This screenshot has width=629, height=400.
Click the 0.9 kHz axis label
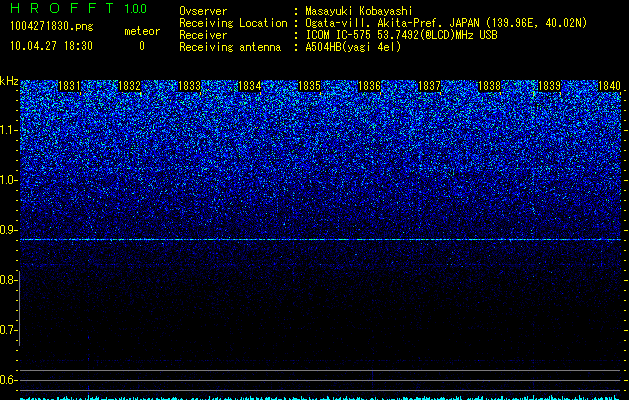tap(8, 230)
